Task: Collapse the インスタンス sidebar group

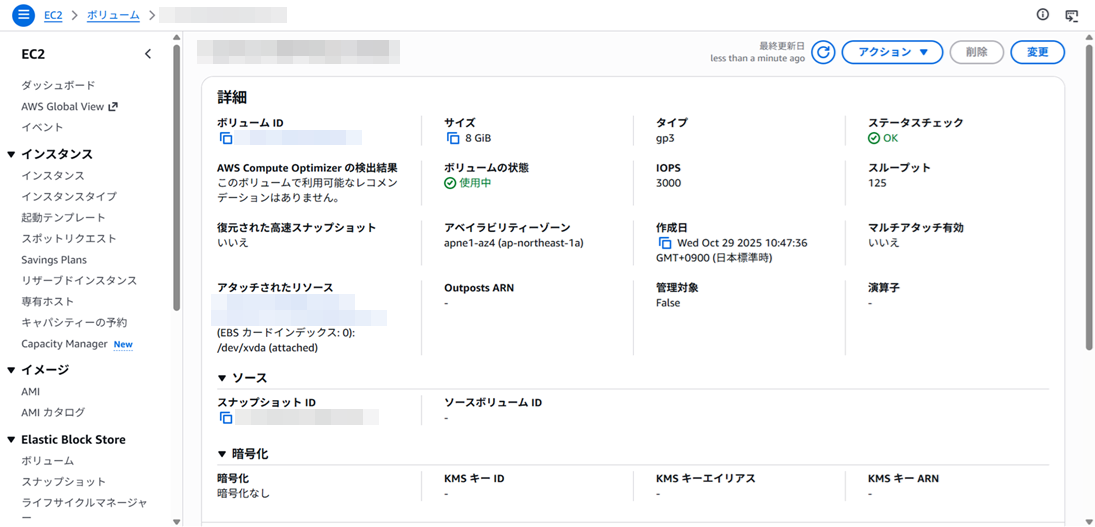Action: pyautogui.click(x=12, y=154)
